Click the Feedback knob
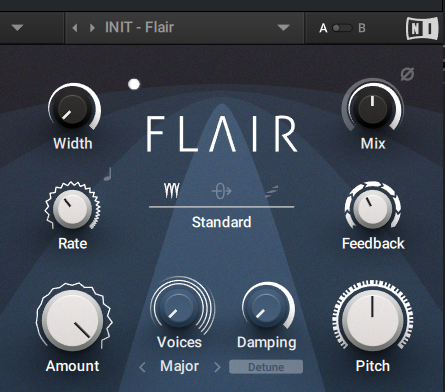 (x=373, y=208)
